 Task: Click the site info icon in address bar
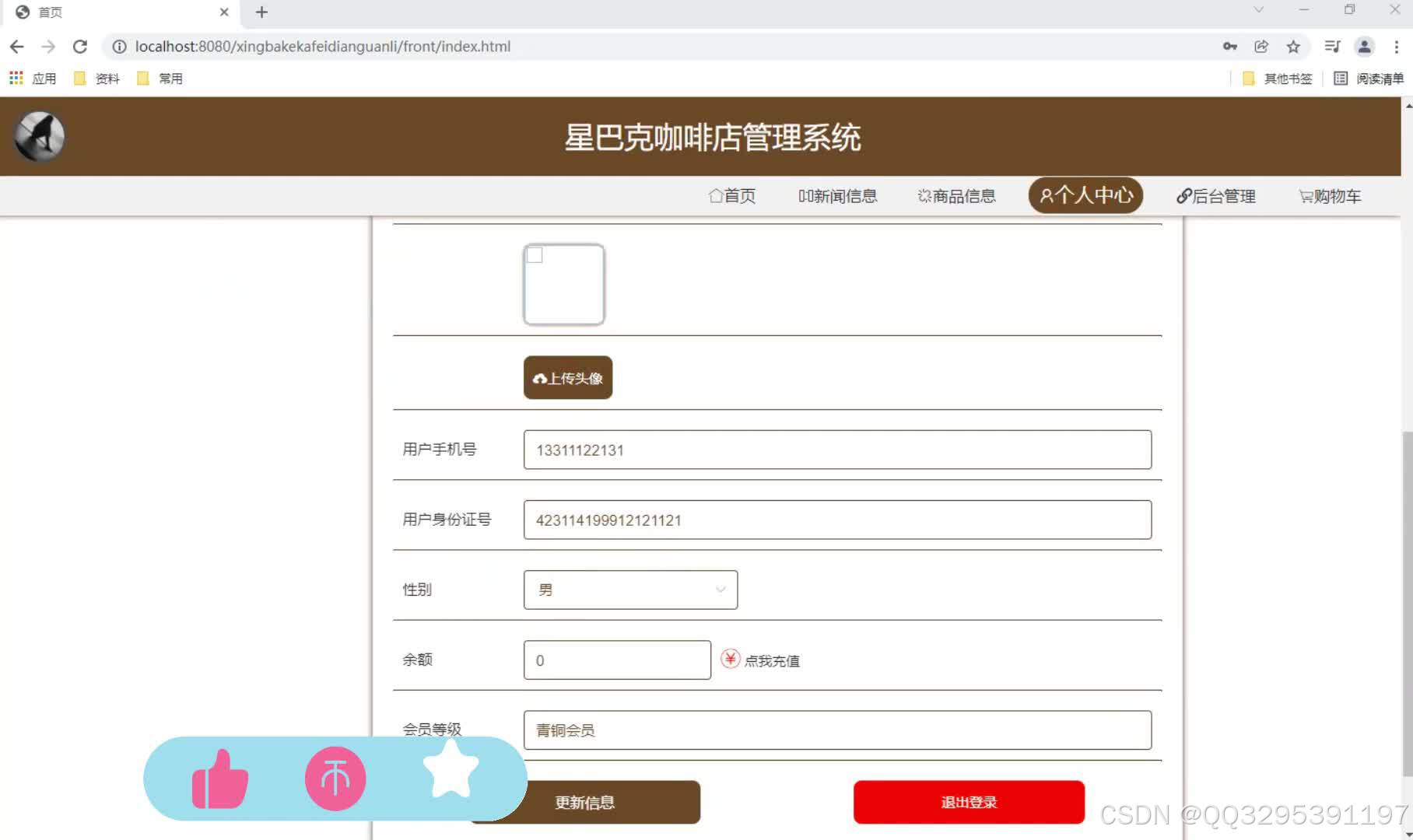[119, 47]
